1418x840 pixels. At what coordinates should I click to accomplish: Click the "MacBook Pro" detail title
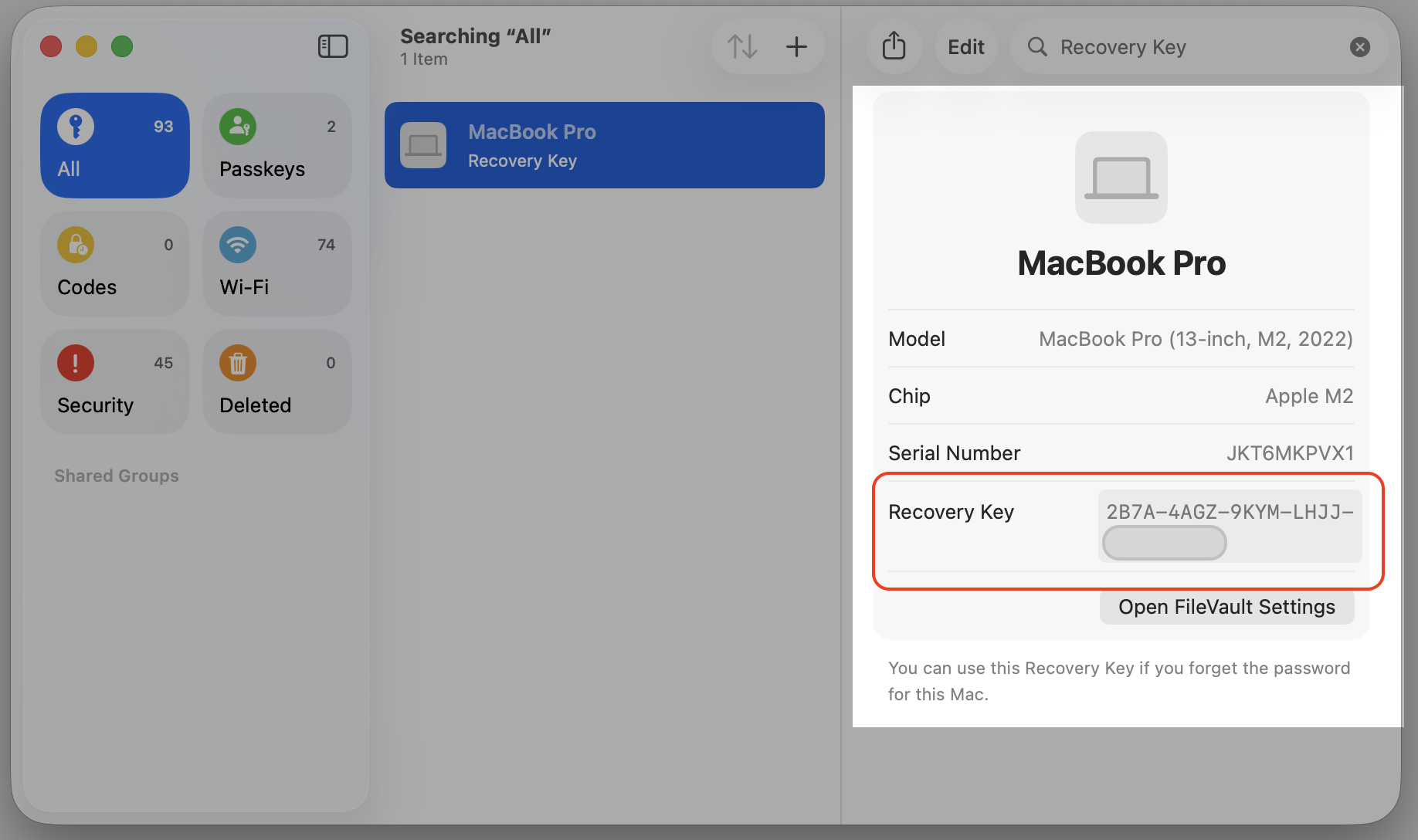pos(1121,263)
